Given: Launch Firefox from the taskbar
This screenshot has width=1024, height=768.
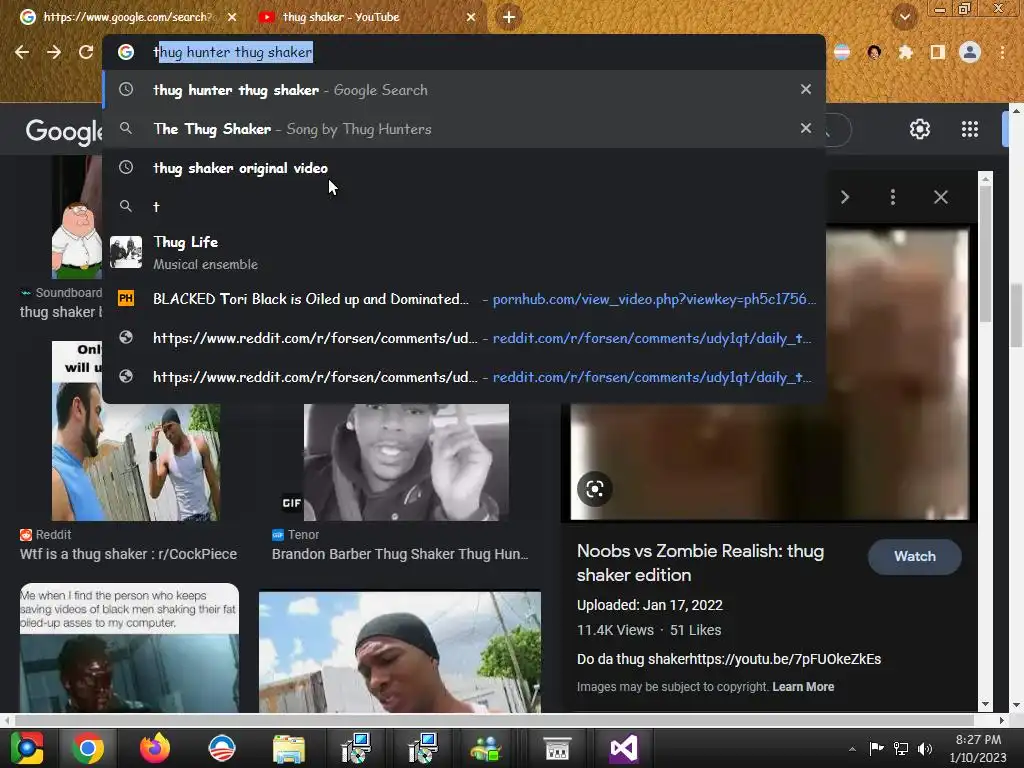Looking at the screenshot, I should [x=155, y=748].
